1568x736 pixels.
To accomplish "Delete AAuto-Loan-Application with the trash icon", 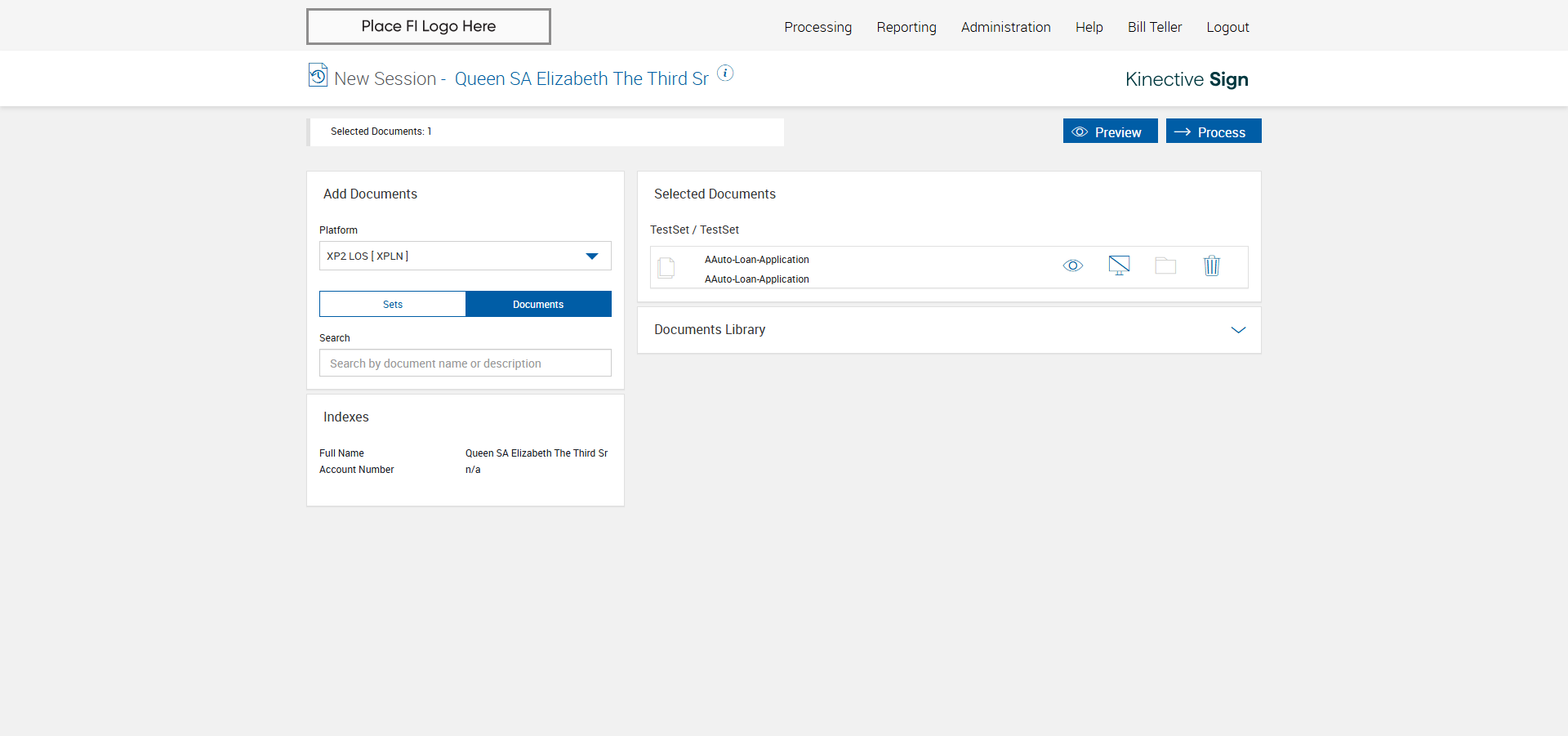I will (1212, 265).
